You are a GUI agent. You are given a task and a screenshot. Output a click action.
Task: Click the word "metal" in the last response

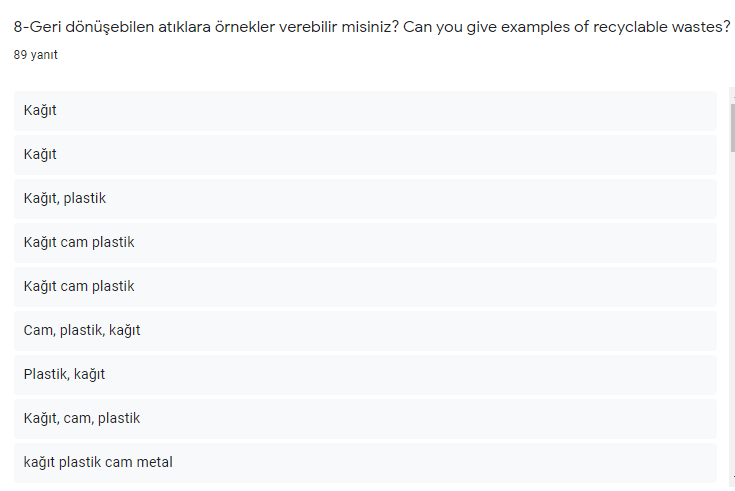point(154,462)
